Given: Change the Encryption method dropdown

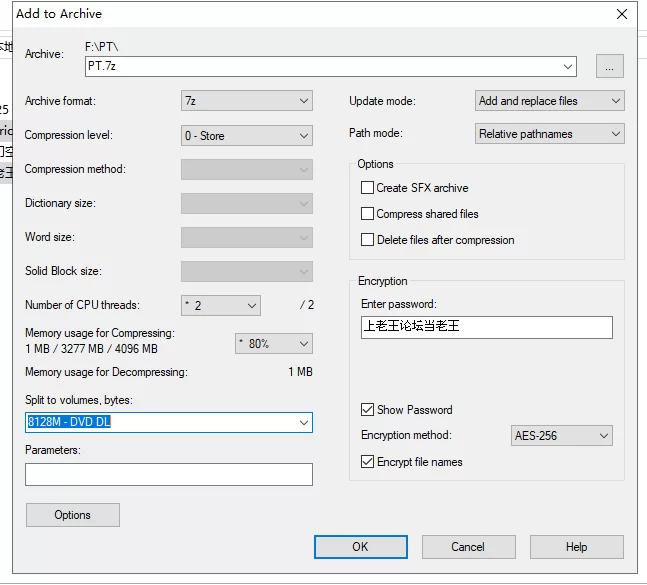Looking at the screenshot, I should pyautogui.click(x=561, y=436).
